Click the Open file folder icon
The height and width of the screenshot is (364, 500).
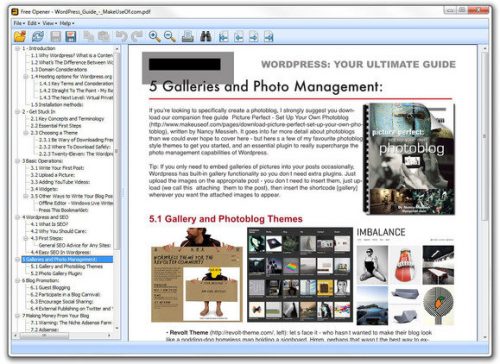pyautogui.click(x=20, y=36)
